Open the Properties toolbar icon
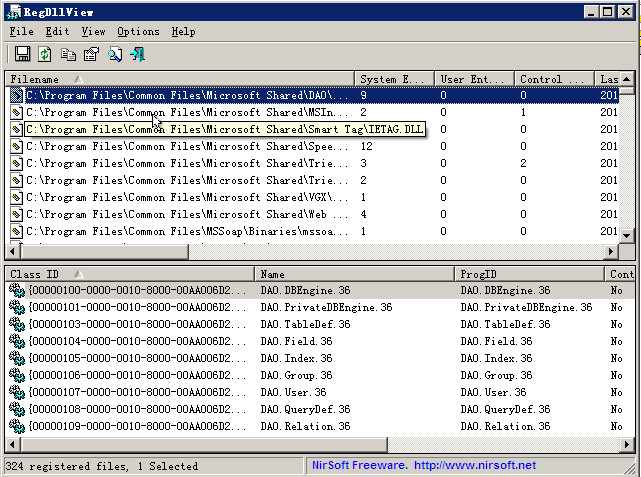This screenshot has height=477, width=641. pyautogui.click(x=92, y=54)
